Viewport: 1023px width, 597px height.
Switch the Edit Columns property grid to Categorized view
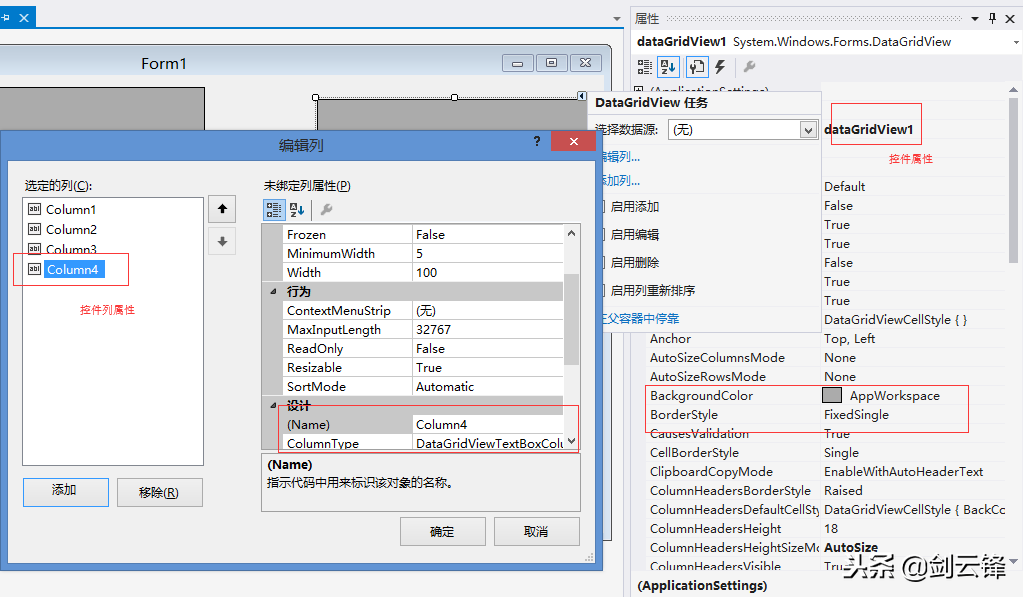[274, 209]
